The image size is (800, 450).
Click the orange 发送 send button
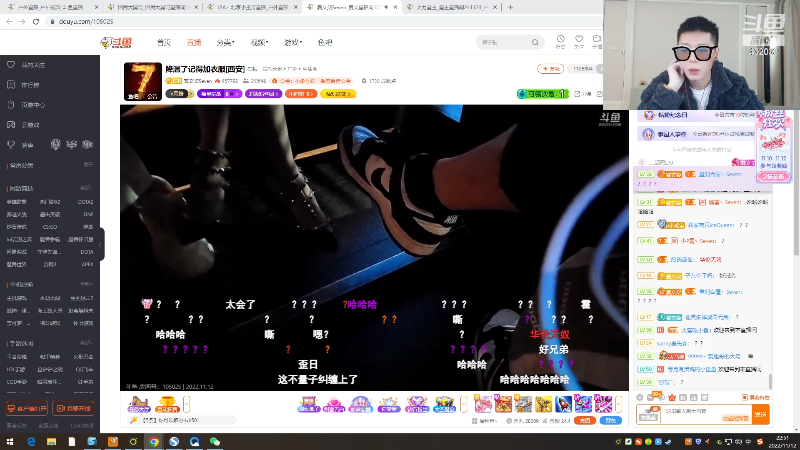[761, 414]
